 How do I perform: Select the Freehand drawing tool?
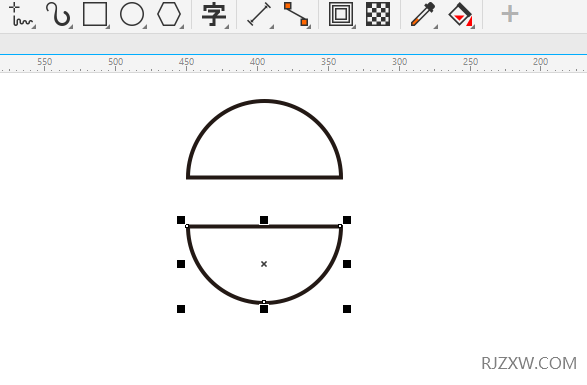coord(20,14)
